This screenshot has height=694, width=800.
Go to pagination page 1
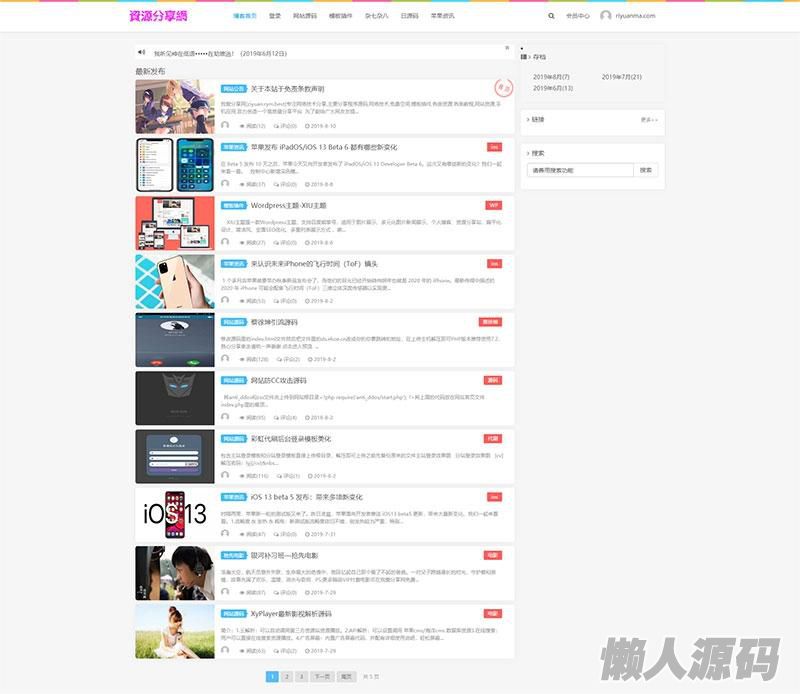coord(272,676)
